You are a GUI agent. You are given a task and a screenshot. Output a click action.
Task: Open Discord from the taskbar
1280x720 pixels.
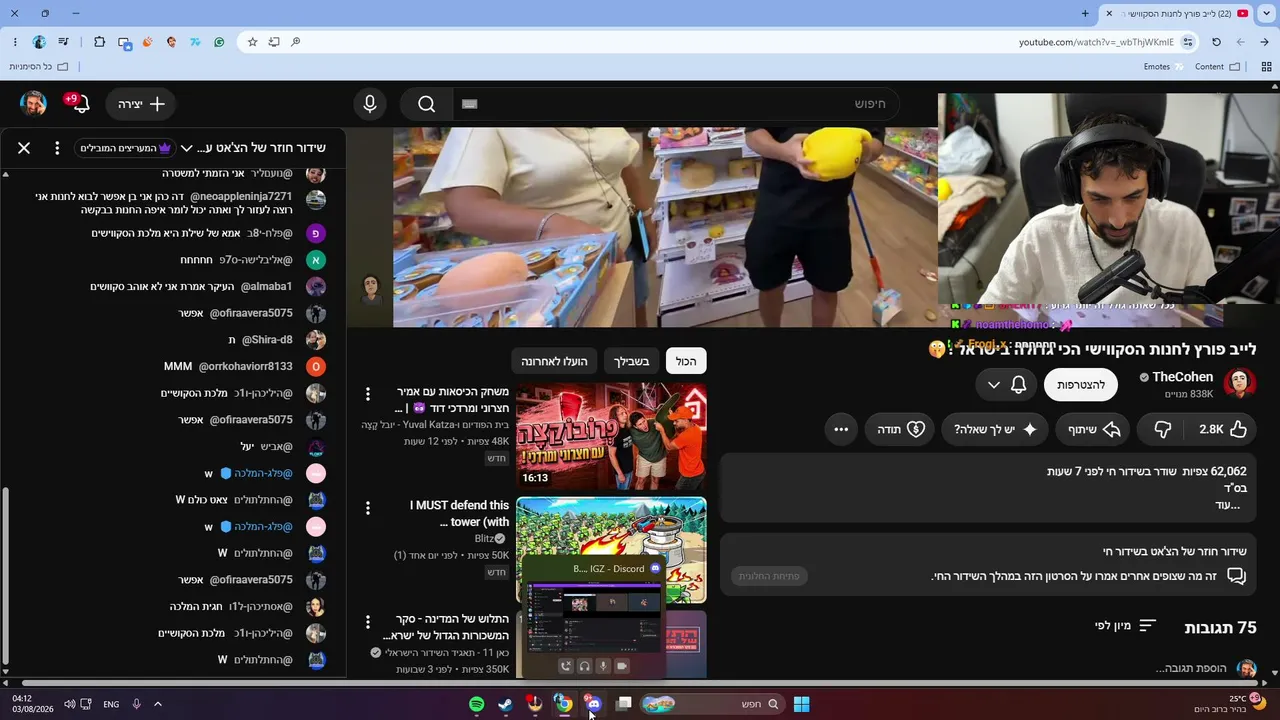click(594, 704)
